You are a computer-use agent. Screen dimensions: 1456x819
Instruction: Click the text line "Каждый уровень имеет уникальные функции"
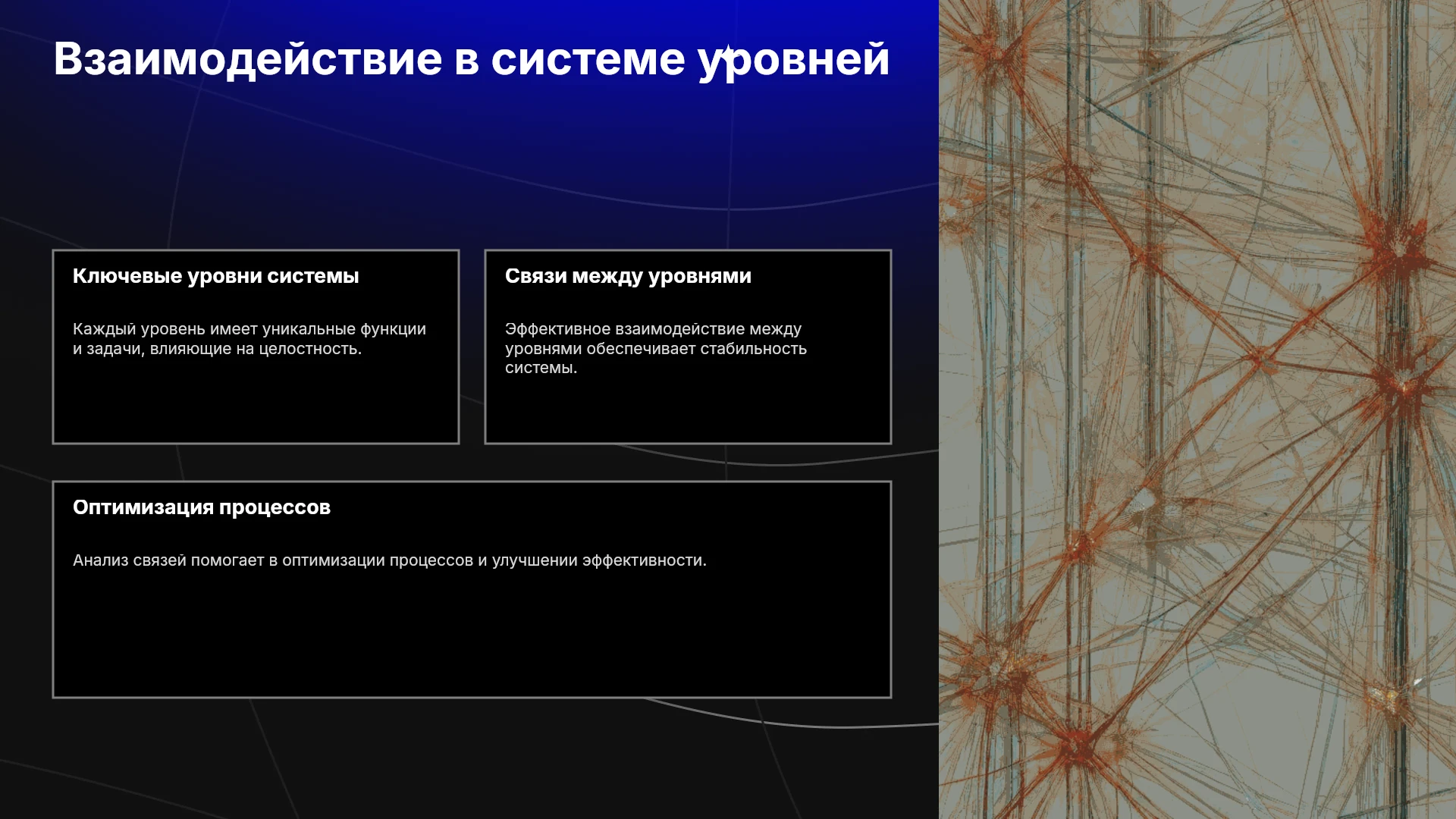pyautogui.click(x=249, y=329)
